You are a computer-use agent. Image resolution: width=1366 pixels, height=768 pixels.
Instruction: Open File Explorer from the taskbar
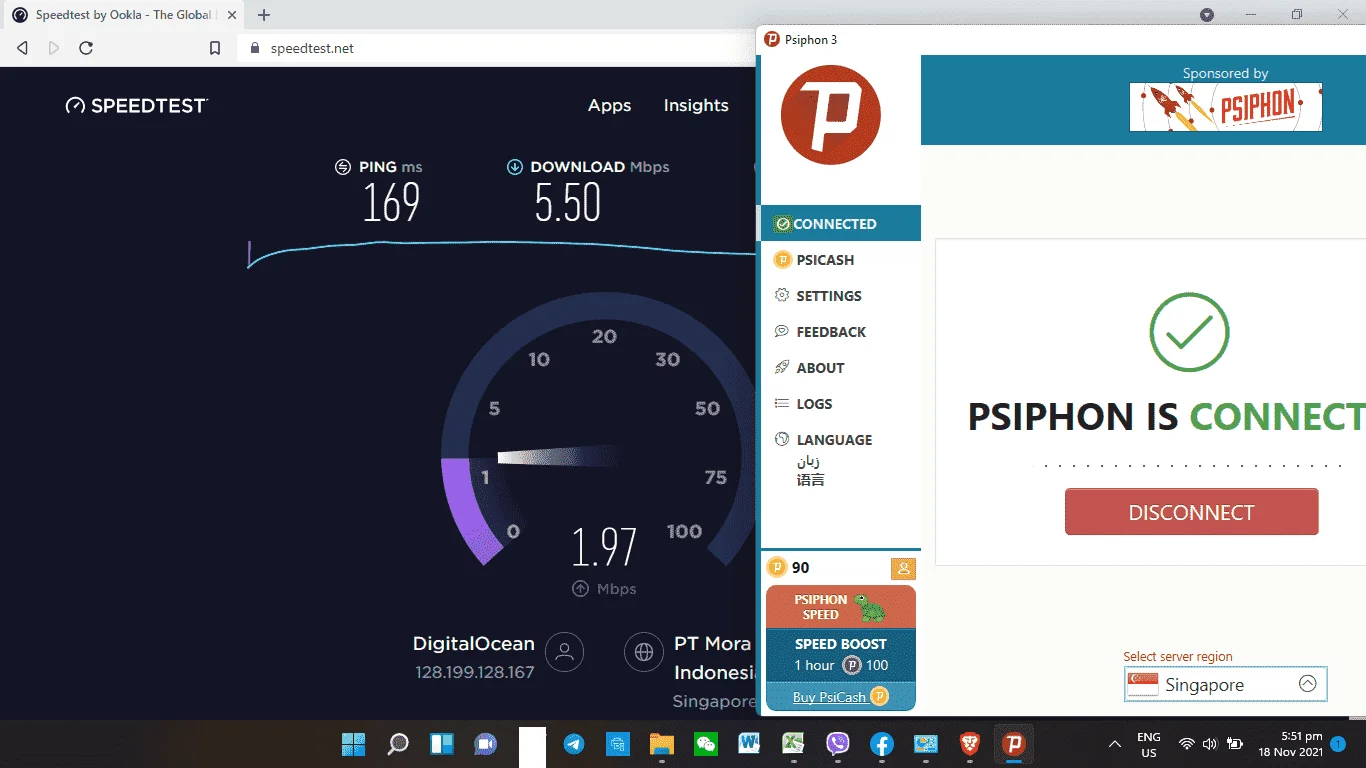662,744
